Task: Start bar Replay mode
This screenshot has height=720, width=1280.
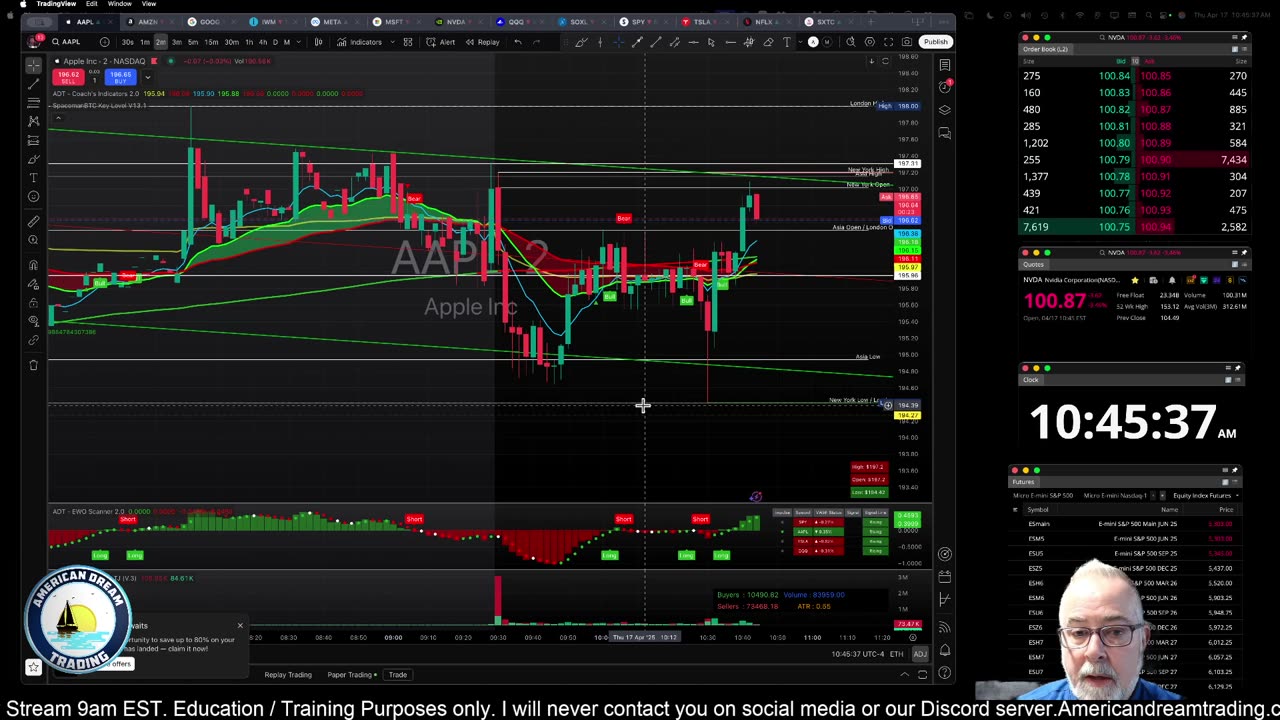Action: (483, 42)
